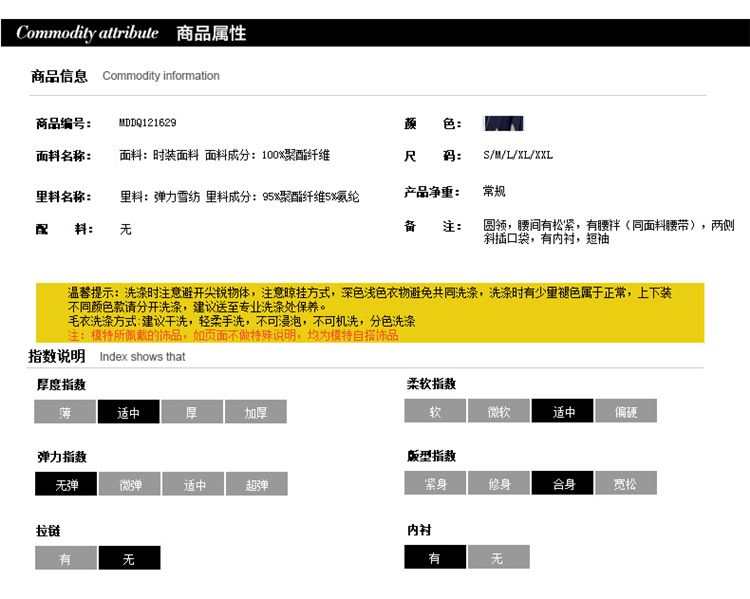The image size is (750, 599).
Task: Select 紧身 fit option
Action: tap(435, 483)
